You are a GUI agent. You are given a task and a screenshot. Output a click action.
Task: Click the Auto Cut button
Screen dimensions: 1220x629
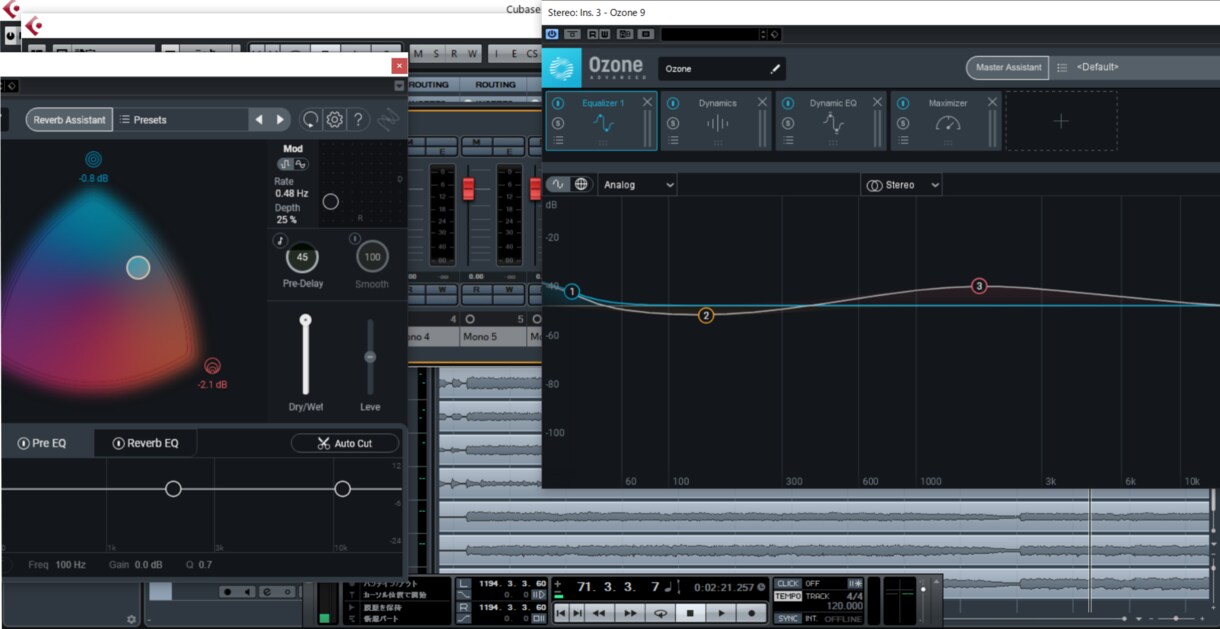(344, 443)
